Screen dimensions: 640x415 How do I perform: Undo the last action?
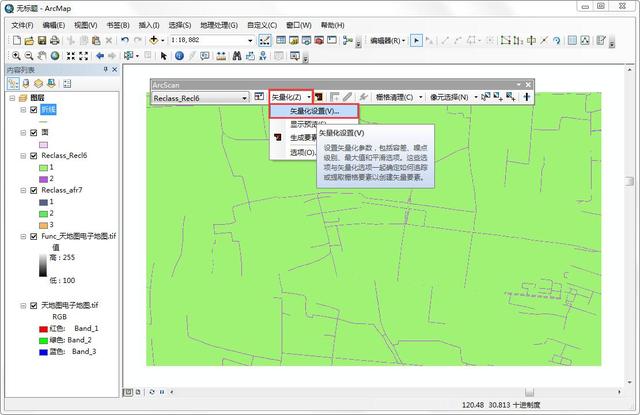point(125,40)
